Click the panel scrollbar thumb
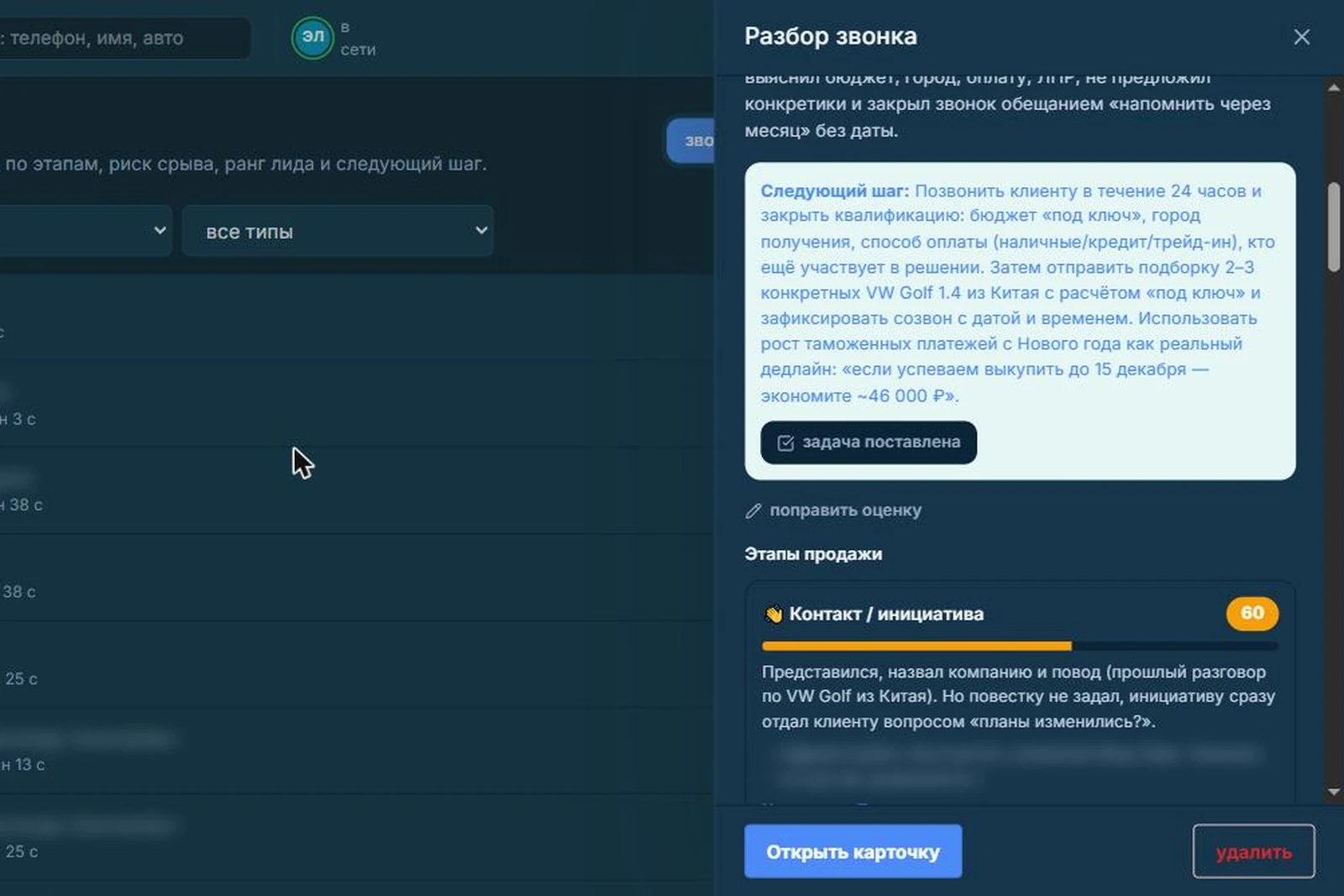The height and width of the screenshot is (896, 1344). pos(1334,227)
